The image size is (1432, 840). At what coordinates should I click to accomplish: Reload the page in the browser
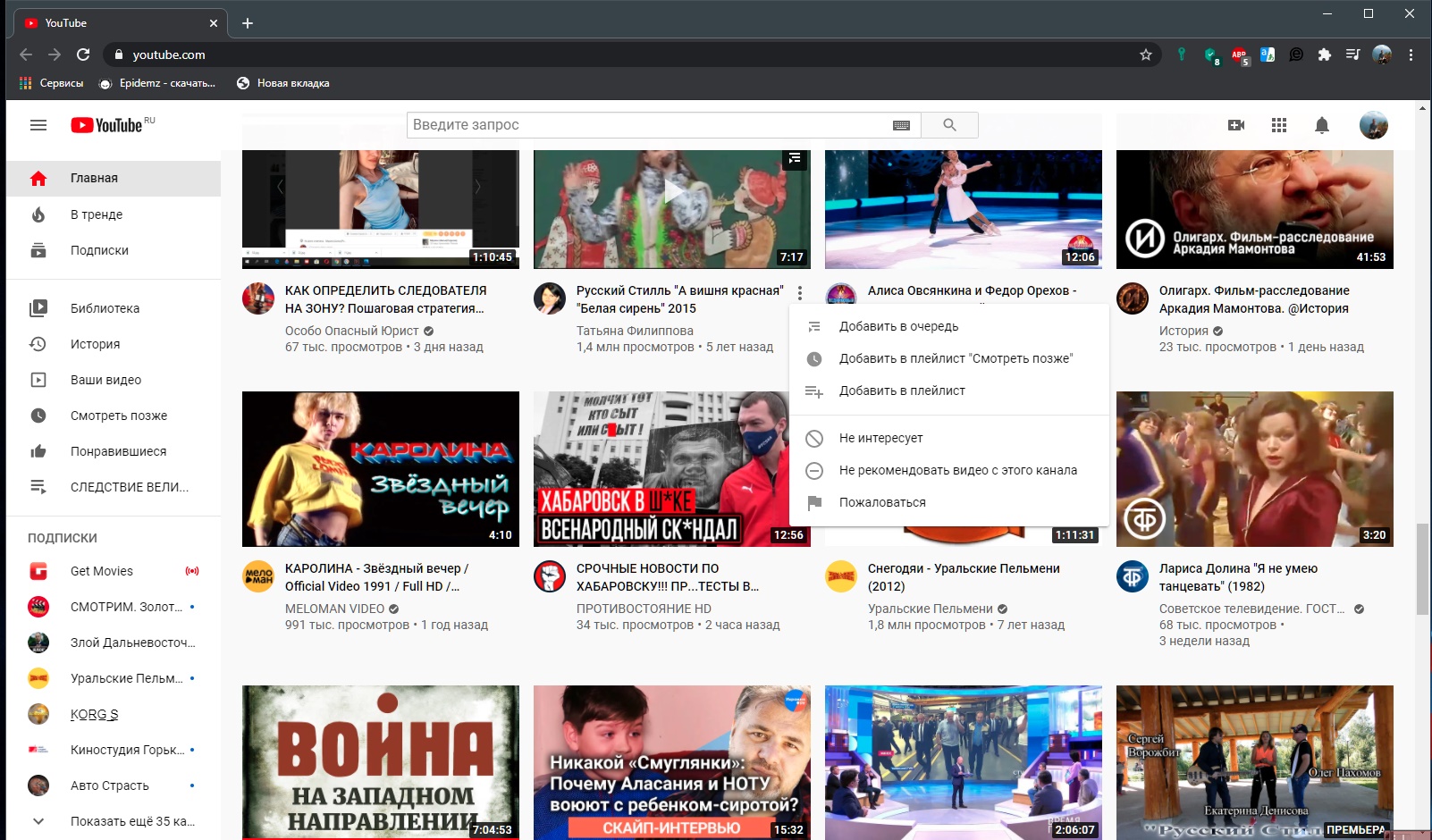coord(83,55)
